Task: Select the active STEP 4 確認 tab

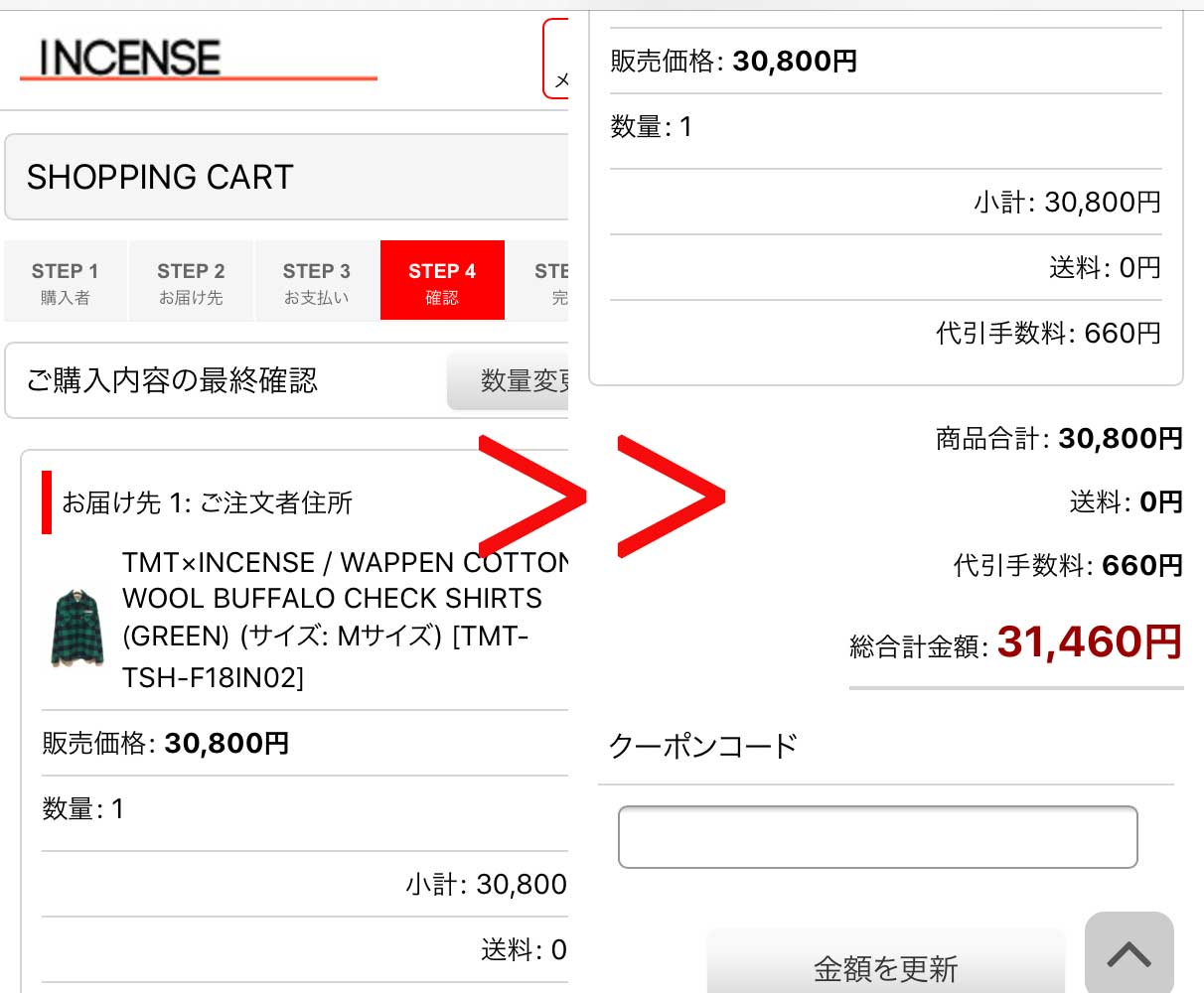Action: tap(442, 281)
